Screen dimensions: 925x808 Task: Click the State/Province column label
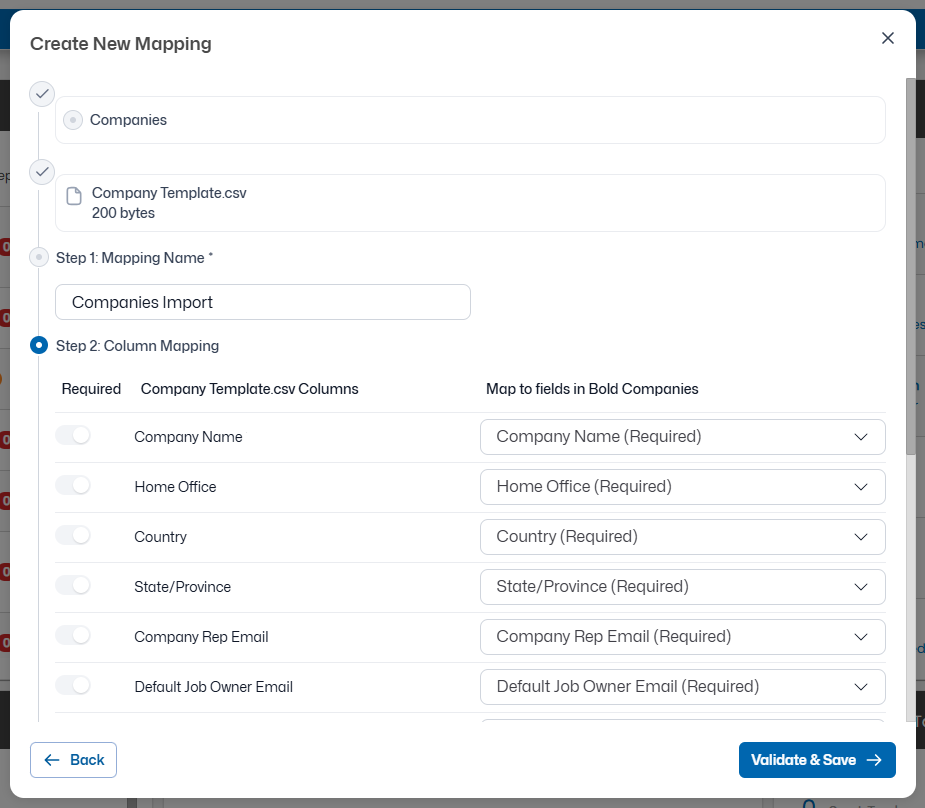[182, 587]
